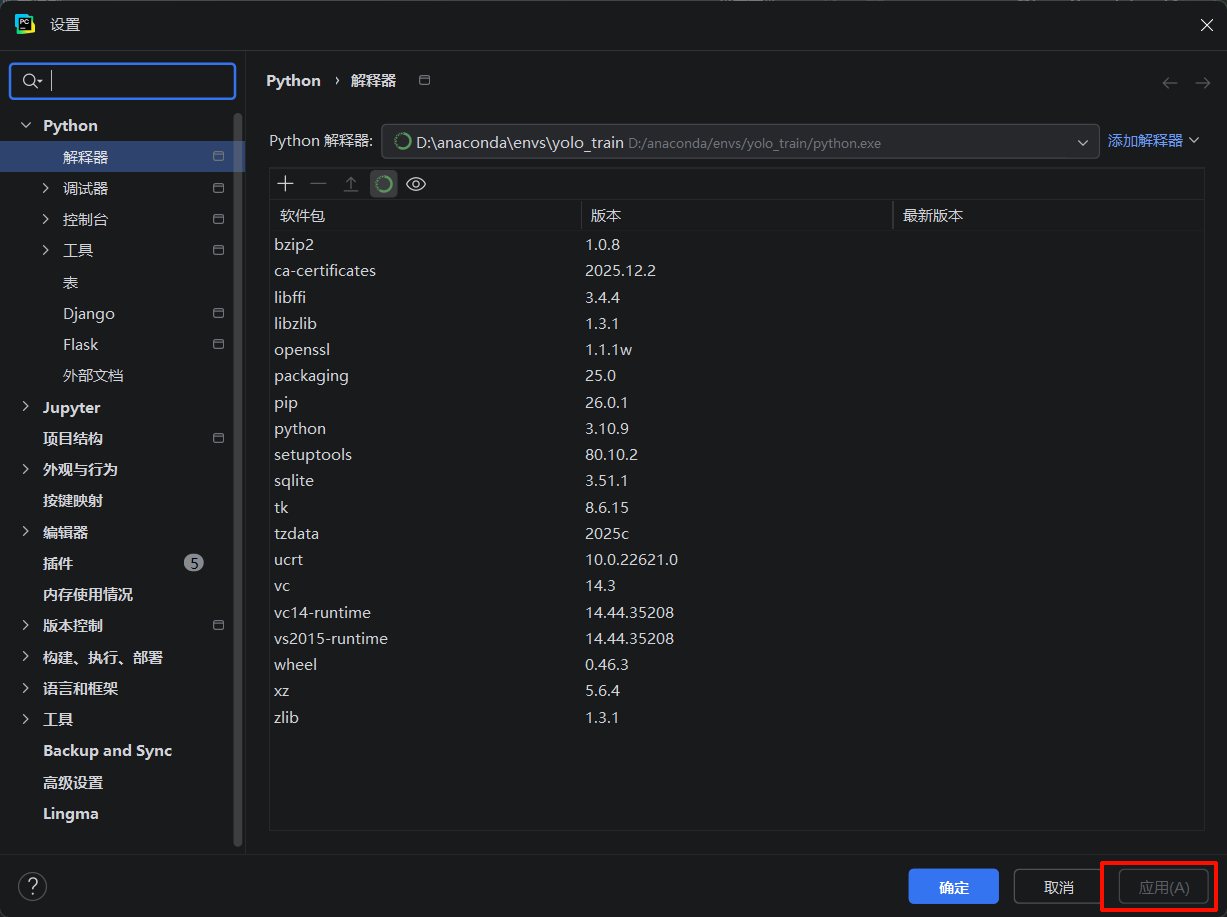Click the project-level icon beside 解释器 breadcrumb

pos(424,80)
